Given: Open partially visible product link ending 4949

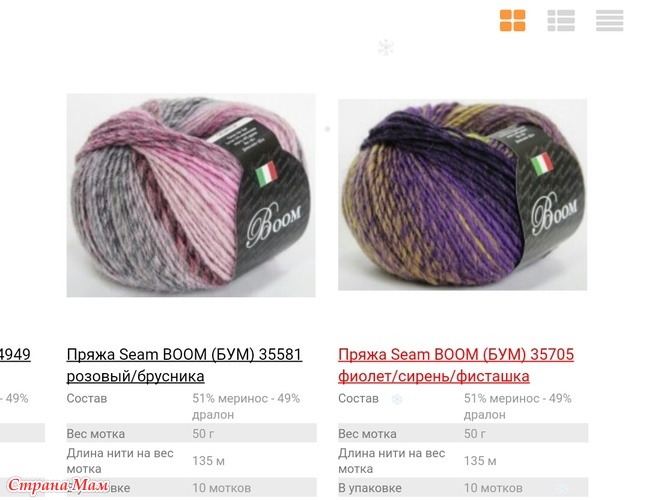Looking at the screenshot, I should click(15, 354).
